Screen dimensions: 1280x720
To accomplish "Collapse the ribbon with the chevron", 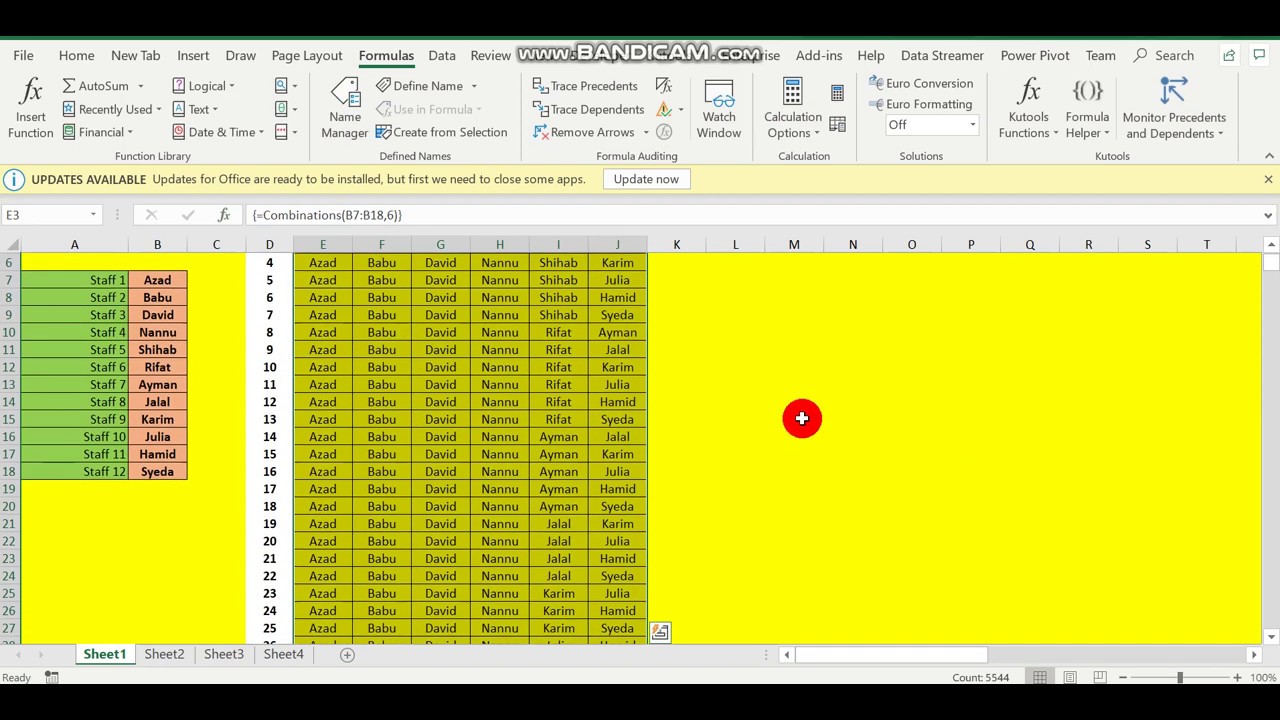I will pyautogui.click(x=1269, y=156).
